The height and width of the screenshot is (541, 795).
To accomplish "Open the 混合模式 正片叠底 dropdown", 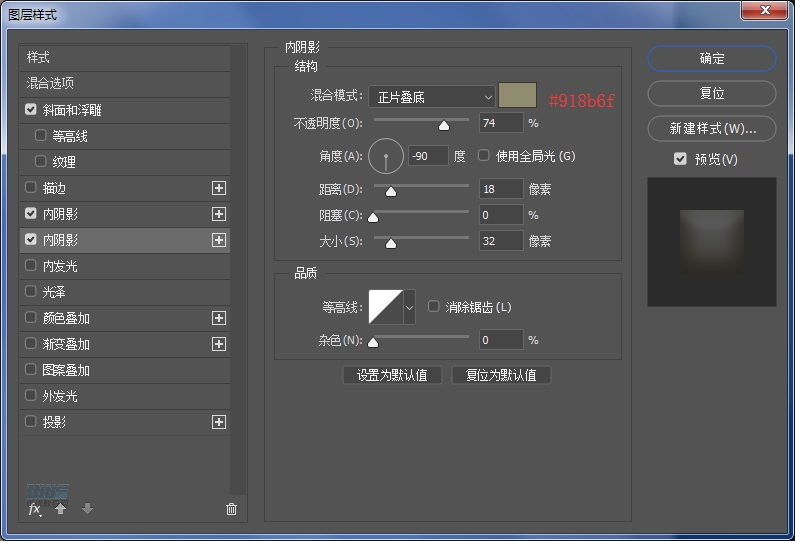I will (432, 97).
